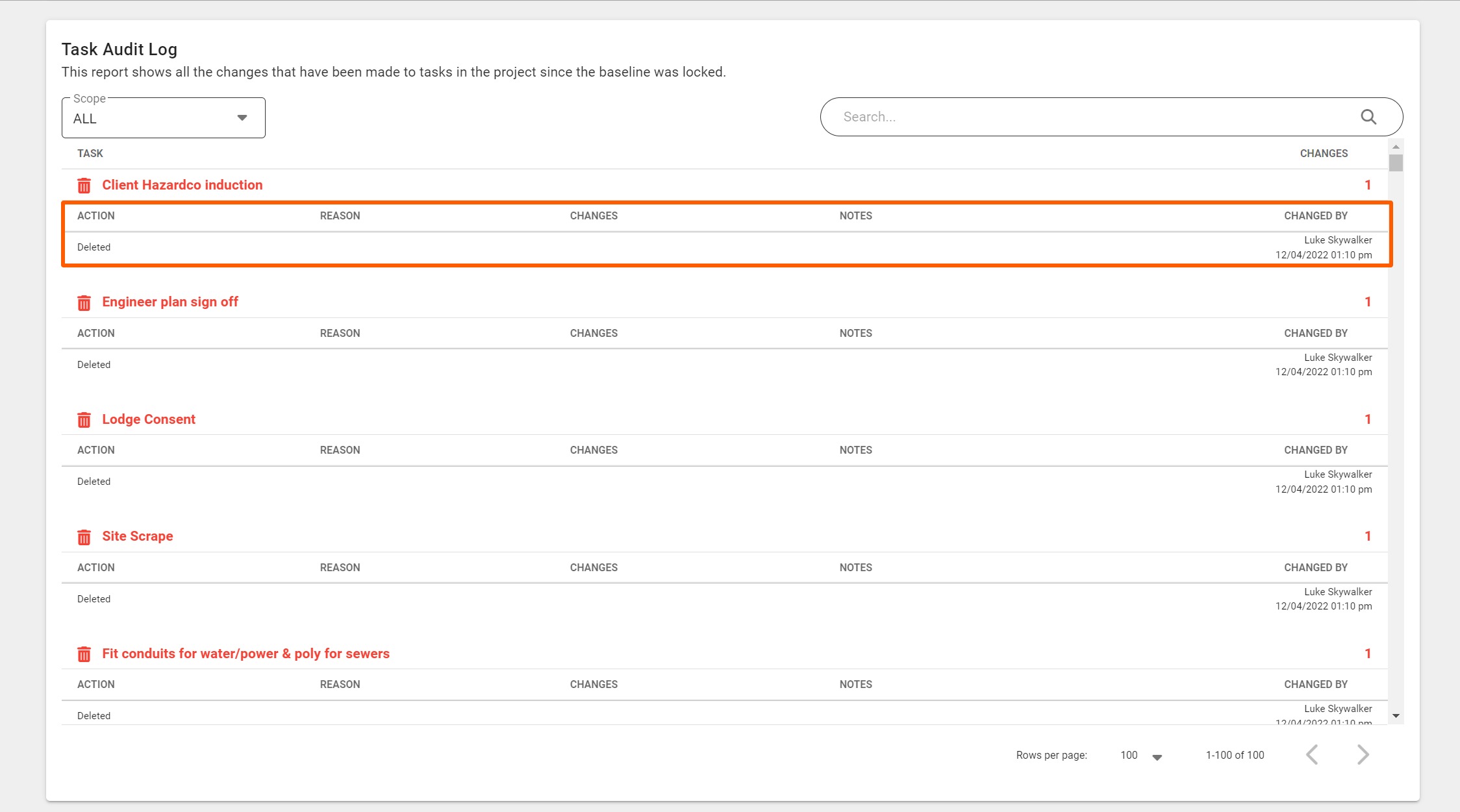1460x812 pixels.
Task: Open Site Scrape task link
Action: coord(137,536)
